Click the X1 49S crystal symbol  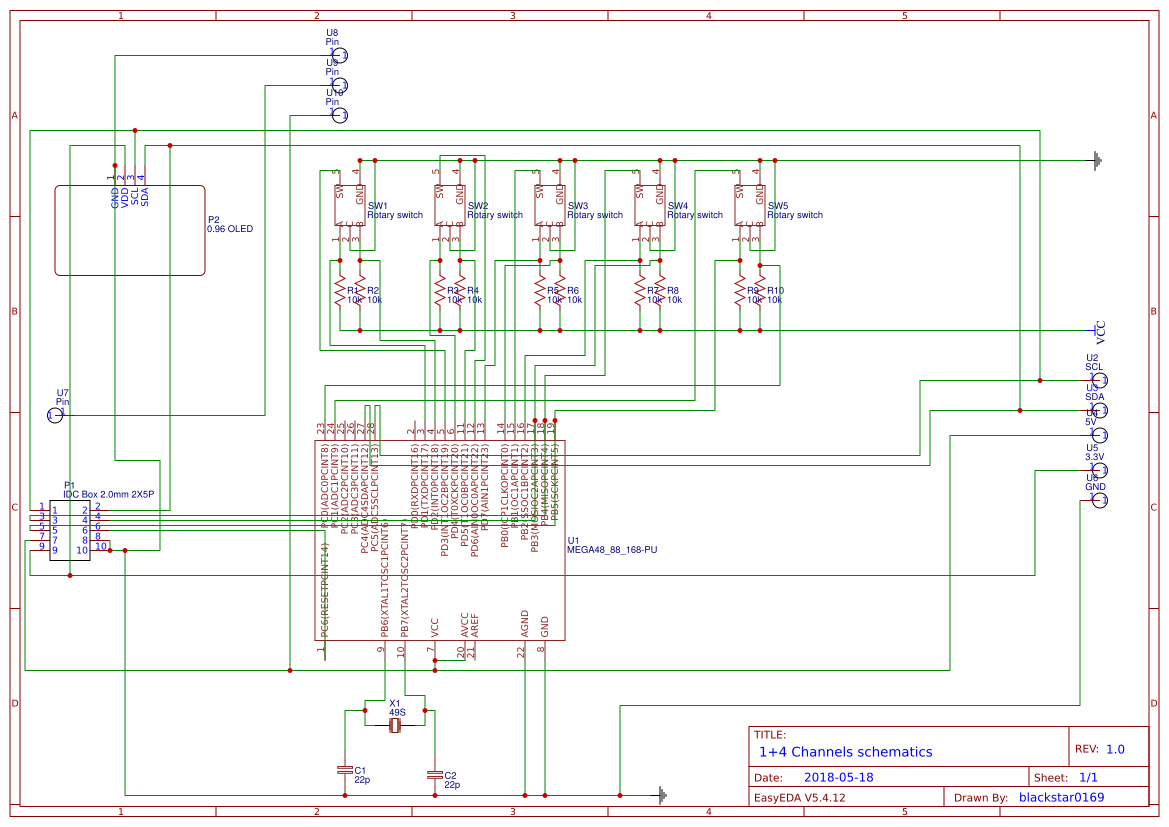click(x=394, y=725)
